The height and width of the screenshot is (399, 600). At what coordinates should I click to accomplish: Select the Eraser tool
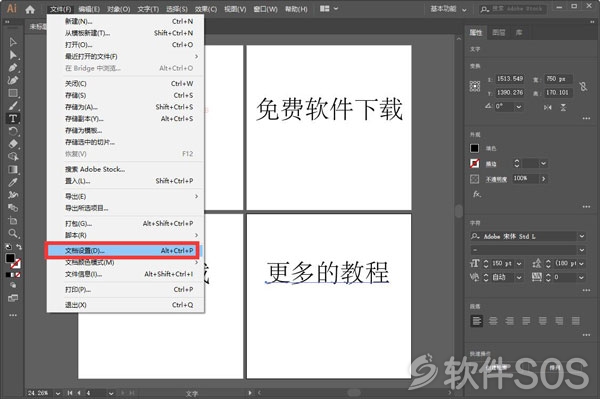[13, 144]
